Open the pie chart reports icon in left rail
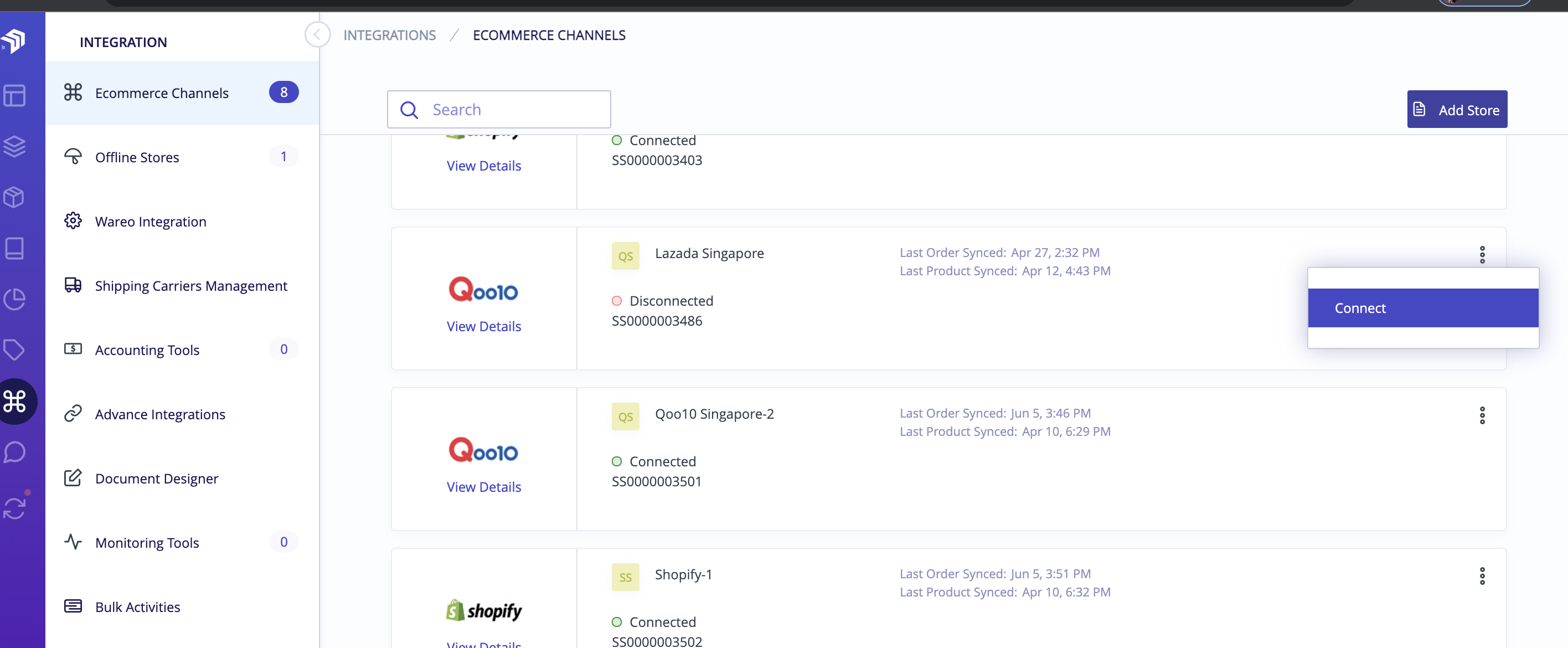 coord(14,299)
